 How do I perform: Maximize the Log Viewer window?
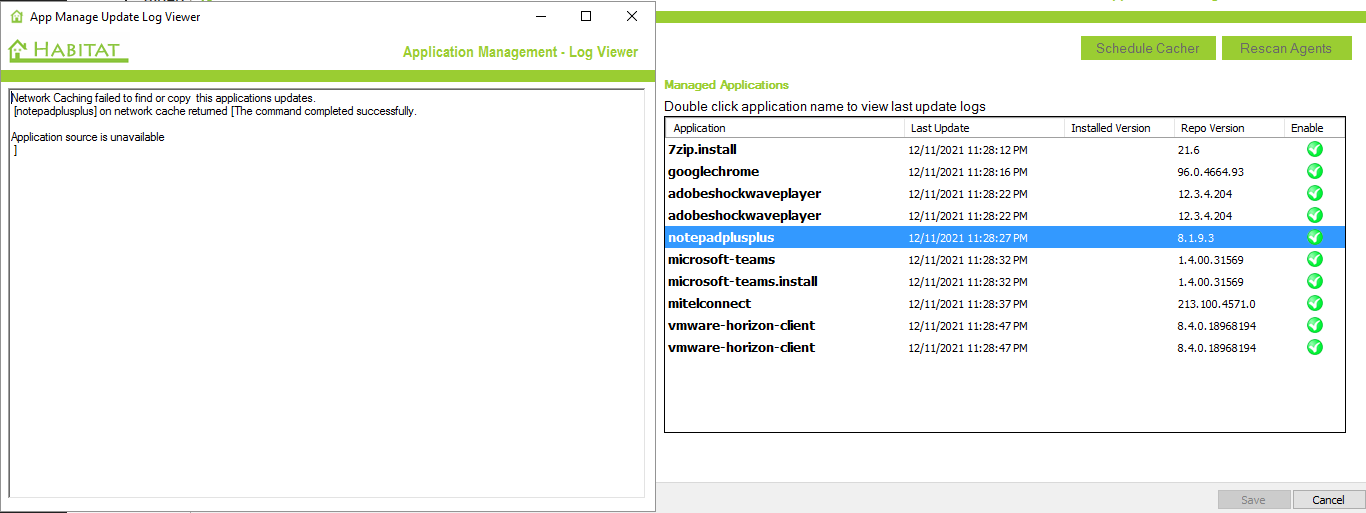(x=586, y=16)
